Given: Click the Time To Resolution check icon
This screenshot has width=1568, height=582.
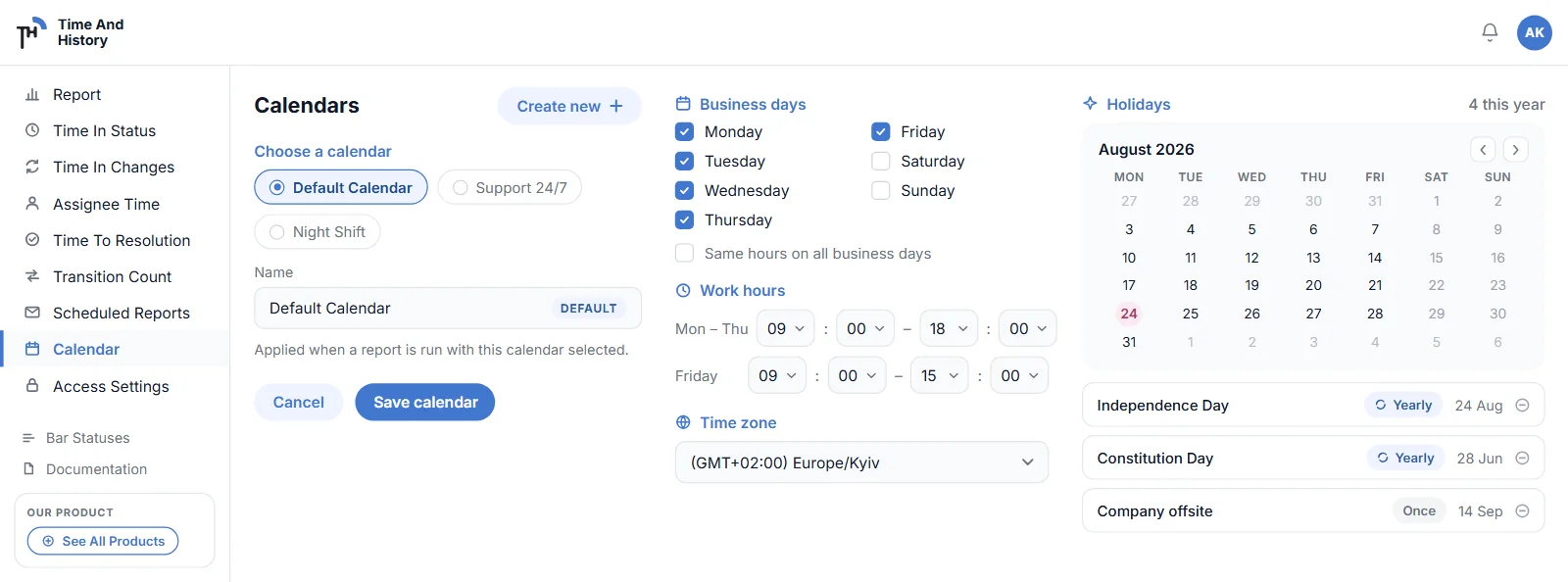Looking at the screenshot, I should click(32, 240).
